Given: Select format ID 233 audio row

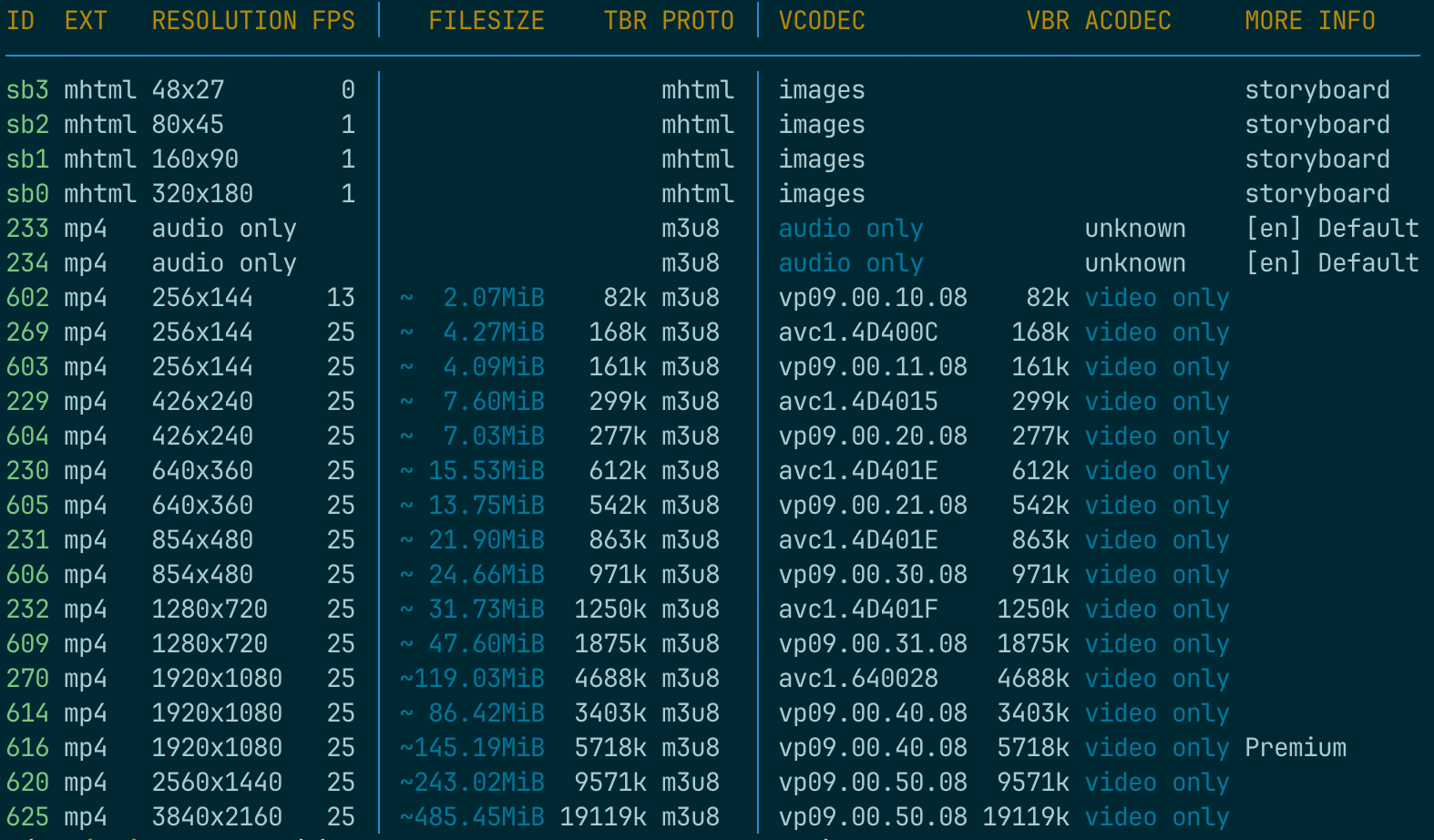Looking at the screenshot, I should click(27, 229).
